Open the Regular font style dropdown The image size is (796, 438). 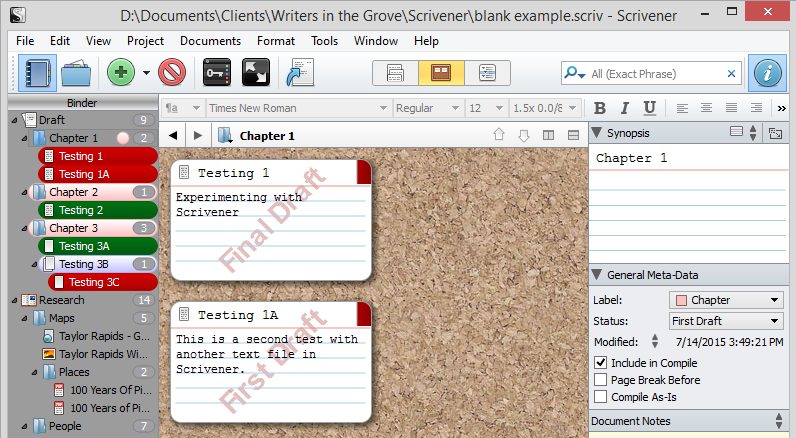point(427,108)
